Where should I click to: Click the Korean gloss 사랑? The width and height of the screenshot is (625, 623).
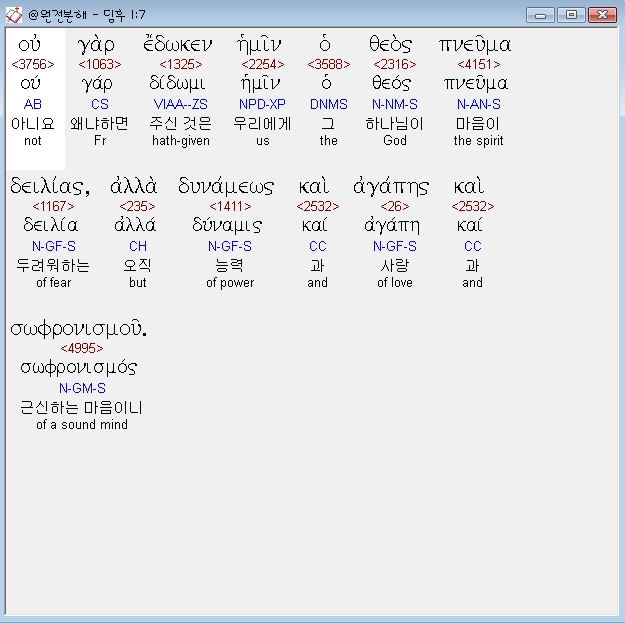tap(395, 265)
